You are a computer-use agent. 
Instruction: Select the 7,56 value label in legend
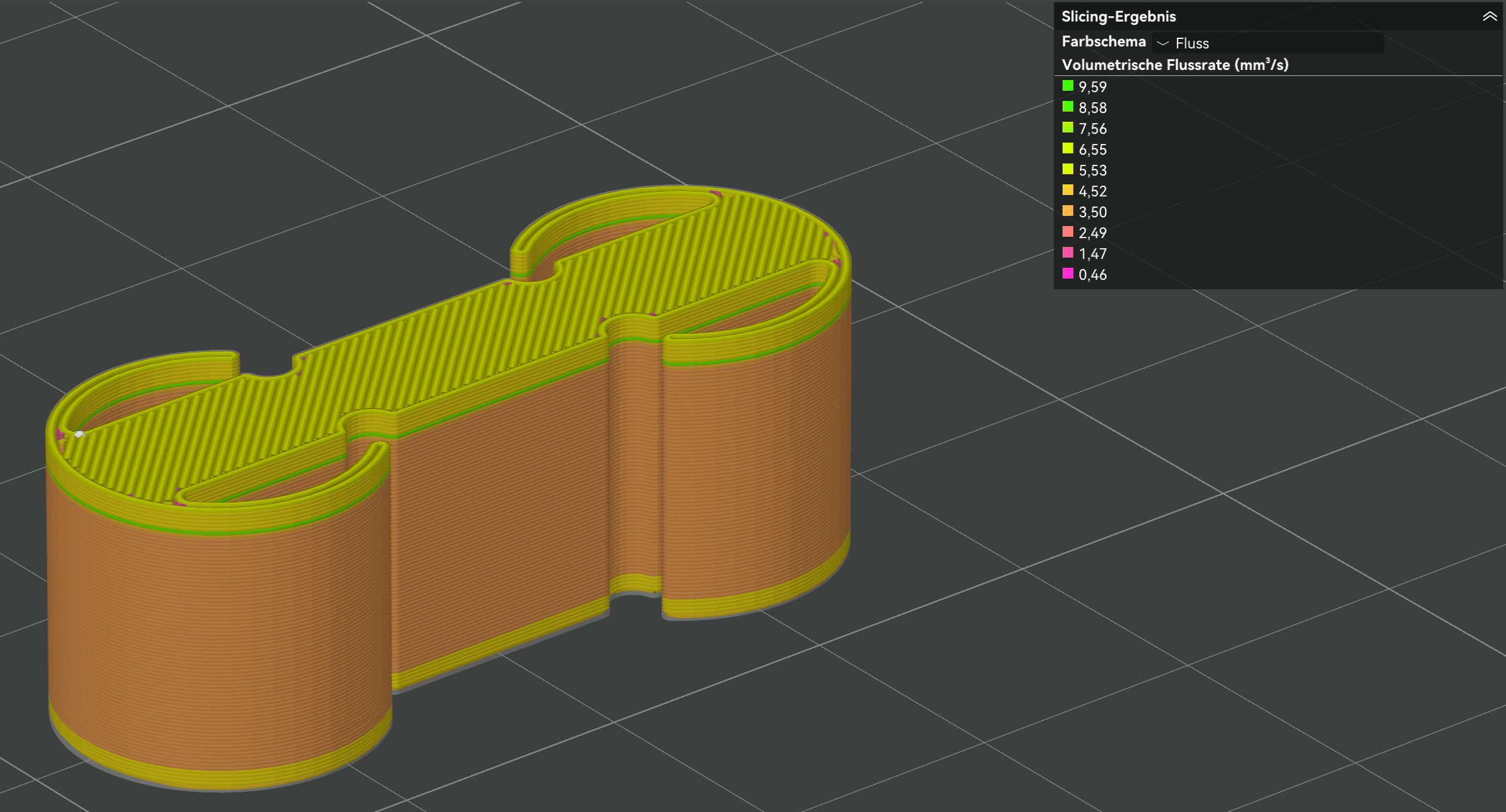click(1092, 128)
